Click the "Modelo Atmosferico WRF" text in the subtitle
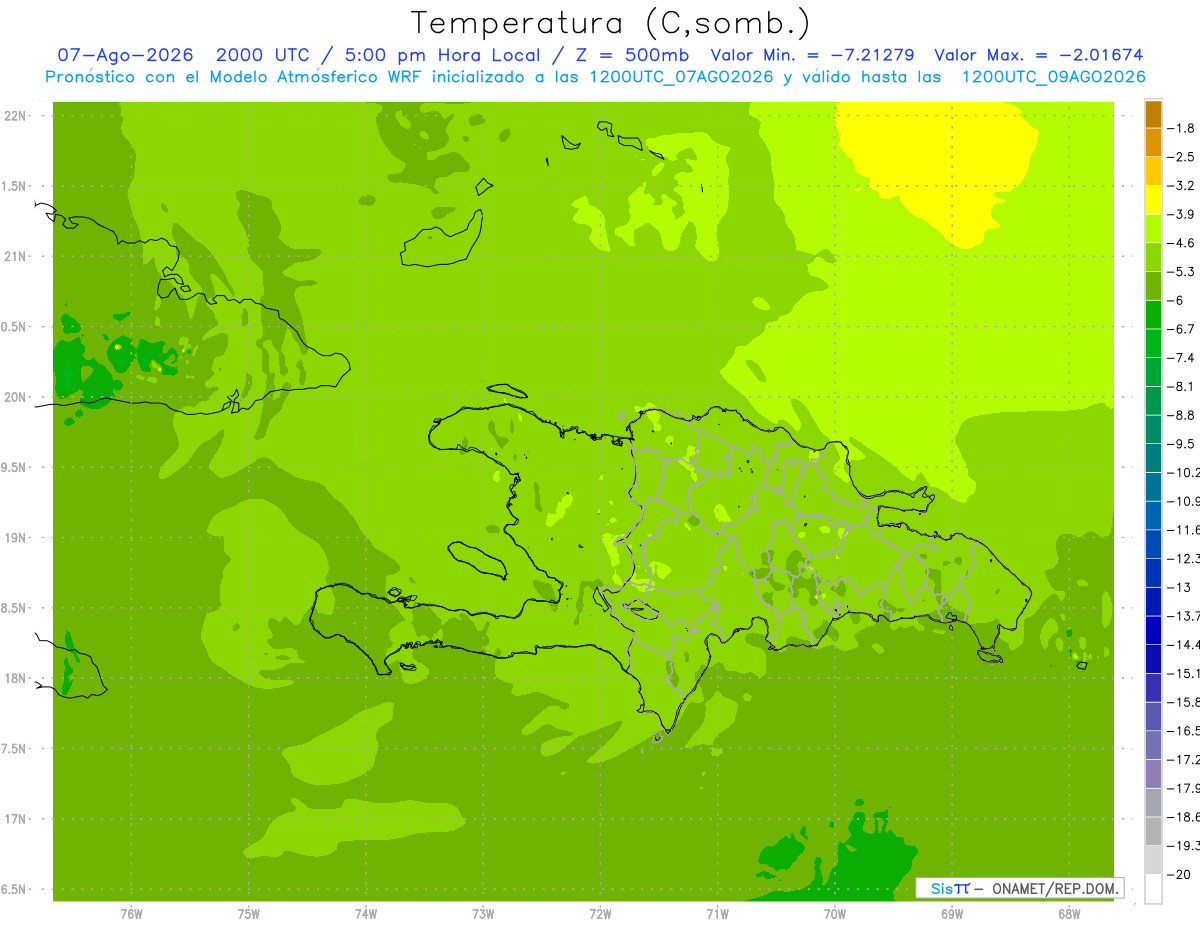The width and height of the screenshot is (1200, 927). click(316, 77)
